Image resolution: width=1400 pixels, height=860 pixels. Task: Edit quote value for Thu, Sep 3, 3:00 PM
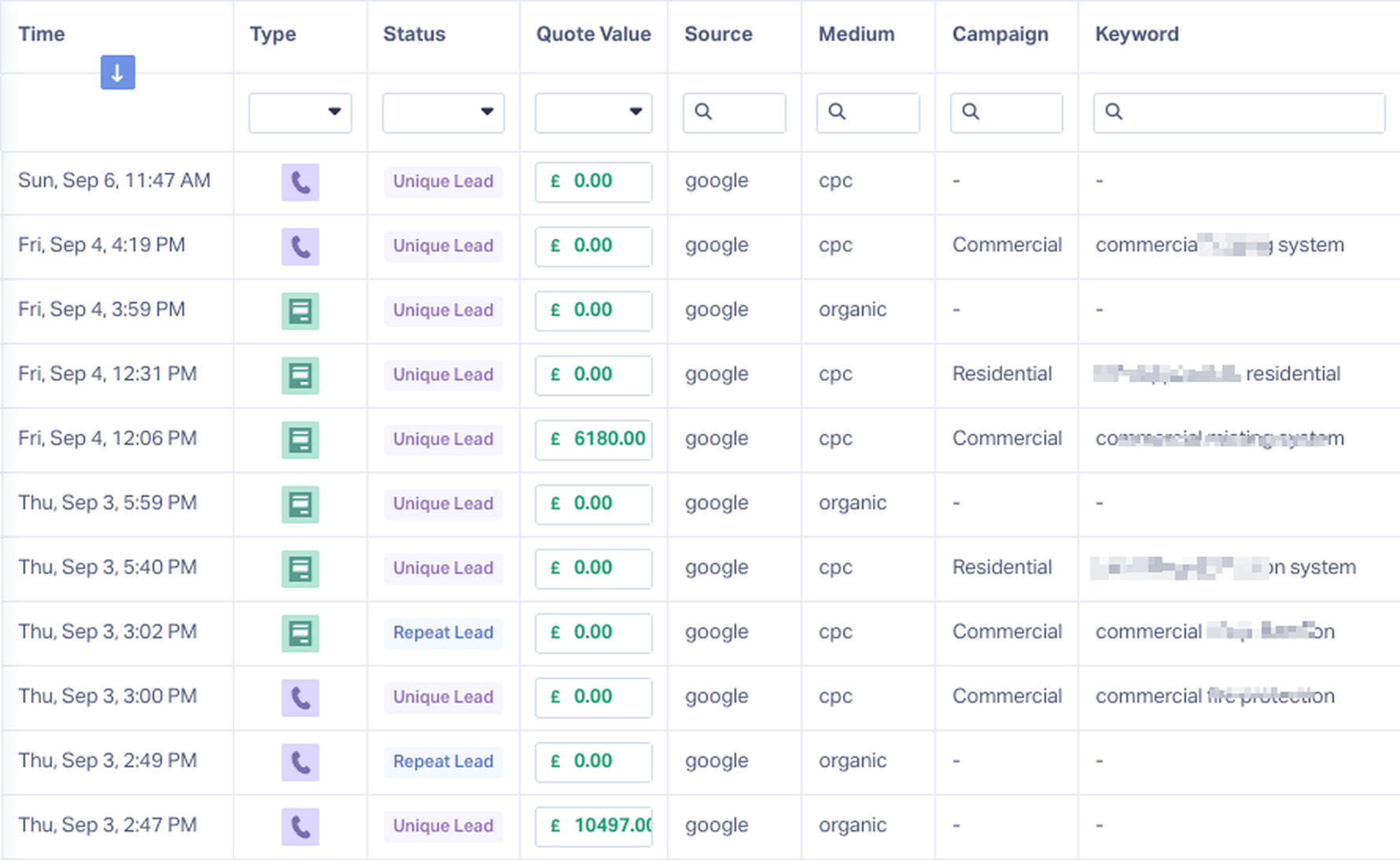point(594,697)
